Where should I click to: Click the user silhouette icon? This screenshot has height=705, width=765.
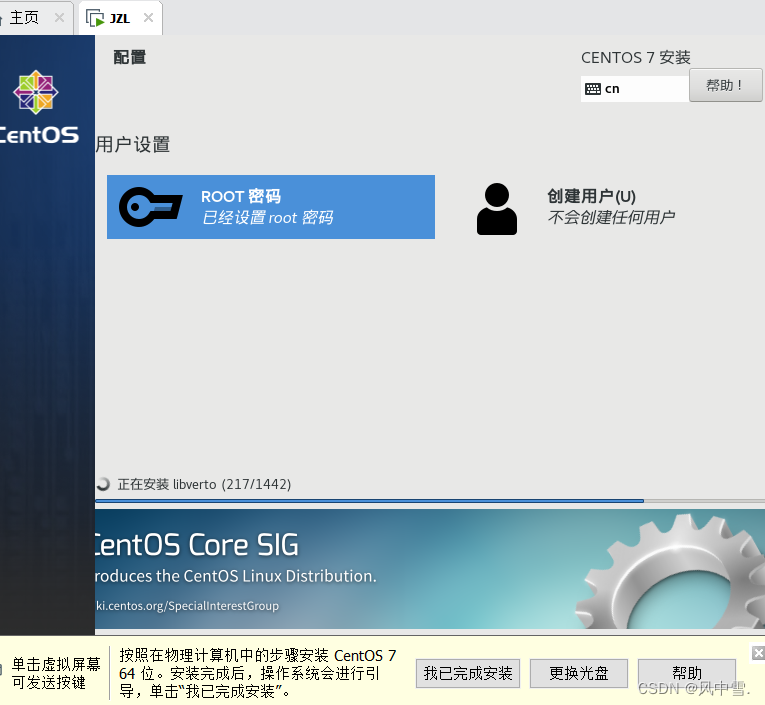point(497,209)
